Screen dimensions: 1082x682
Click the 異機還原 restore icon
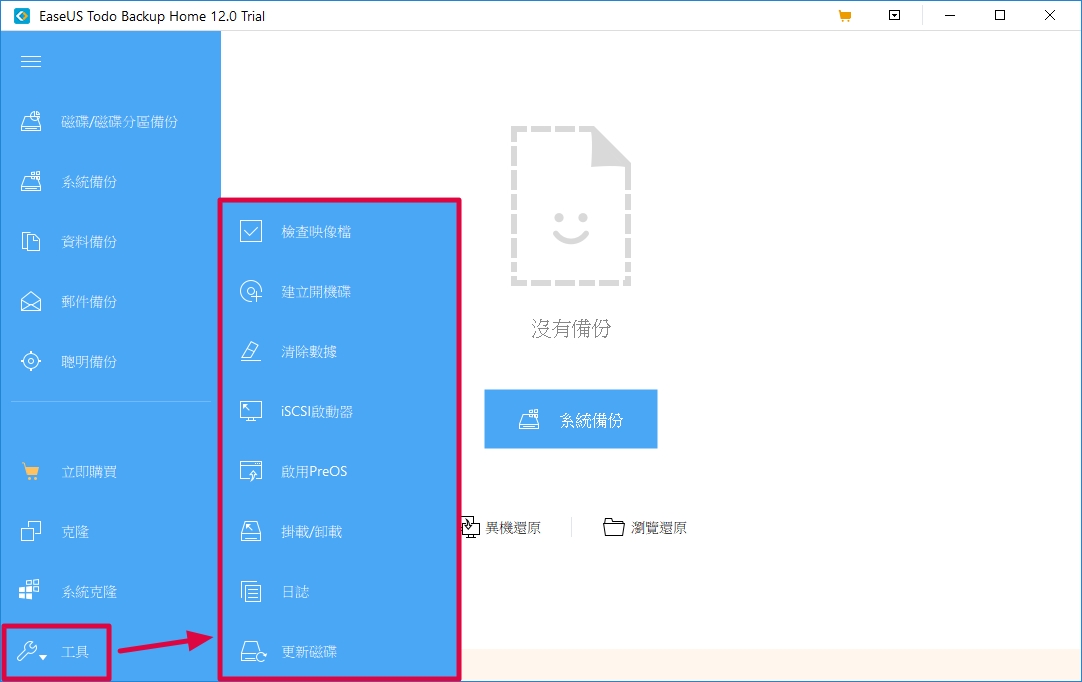pos(469,527)
